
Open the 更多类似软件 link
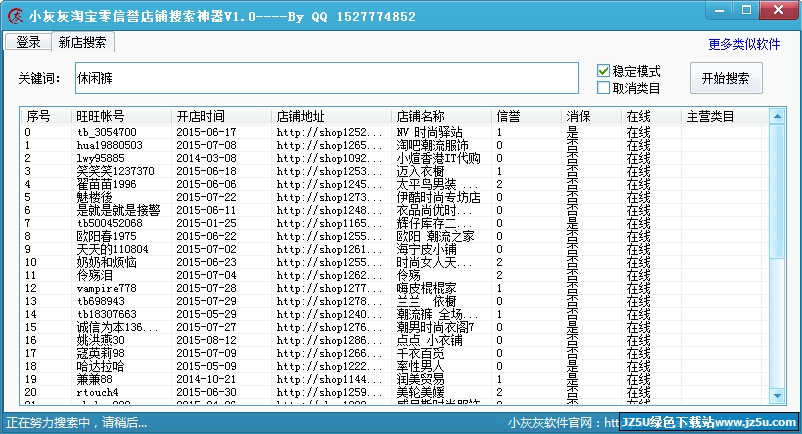[x=744, y=44]
